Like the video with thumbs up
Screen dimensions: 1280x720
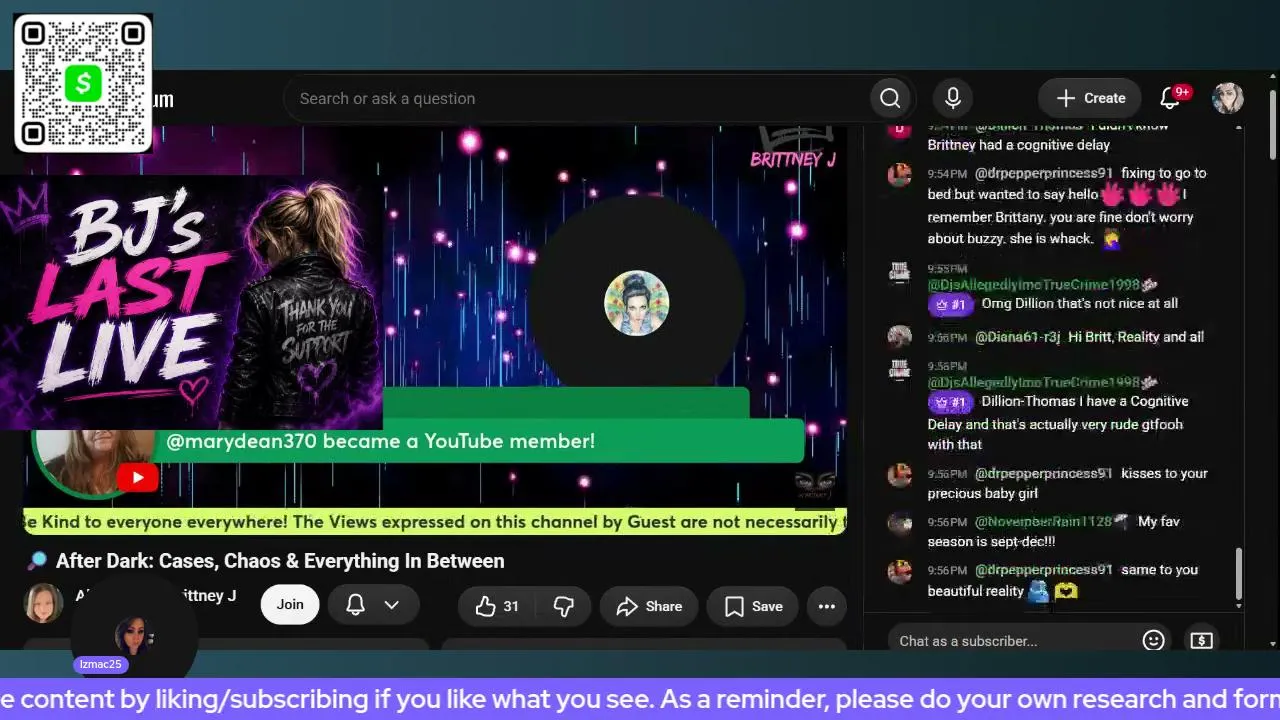(x=498, y=606)
